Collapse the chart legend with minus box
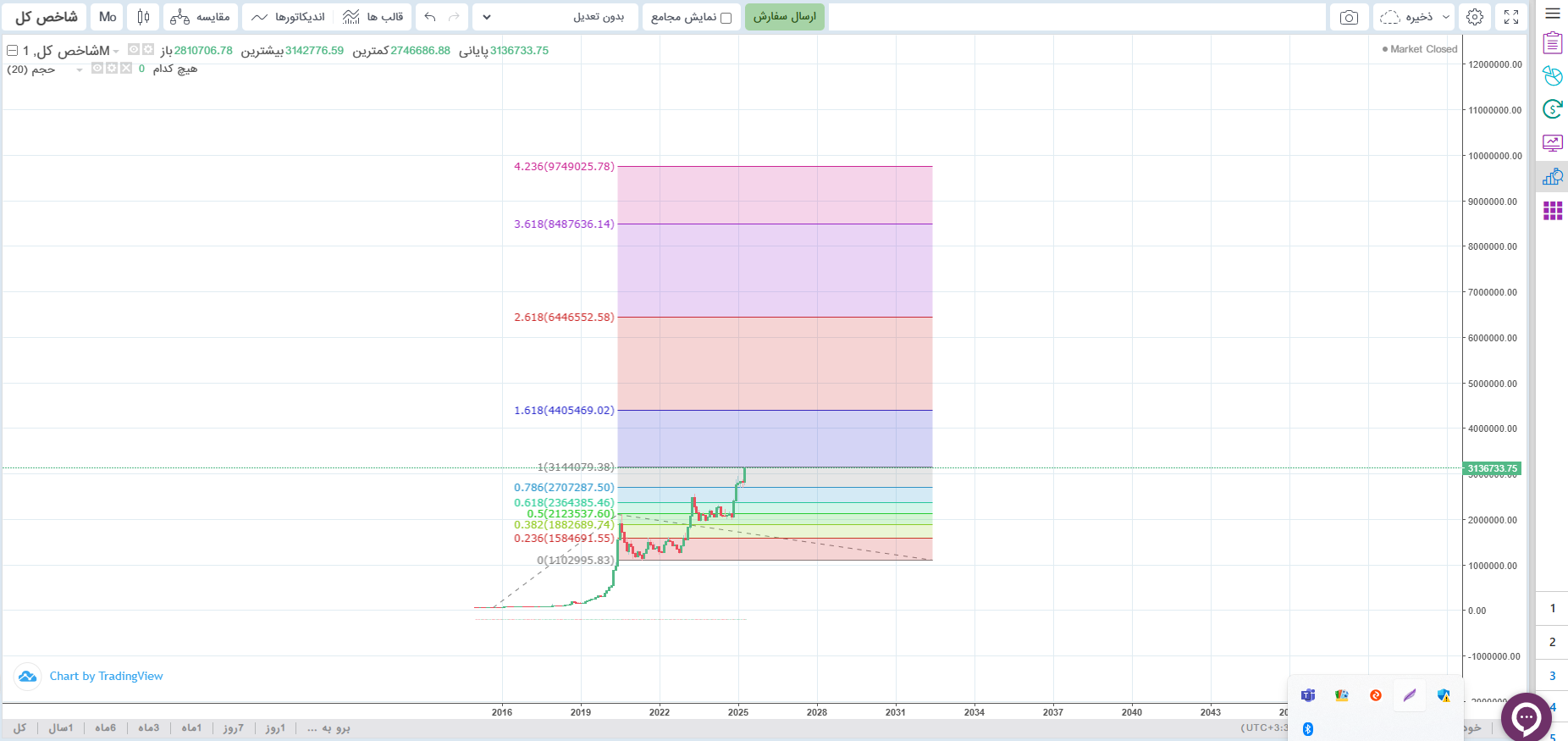Screen dimensions: 1568x741 13,51
